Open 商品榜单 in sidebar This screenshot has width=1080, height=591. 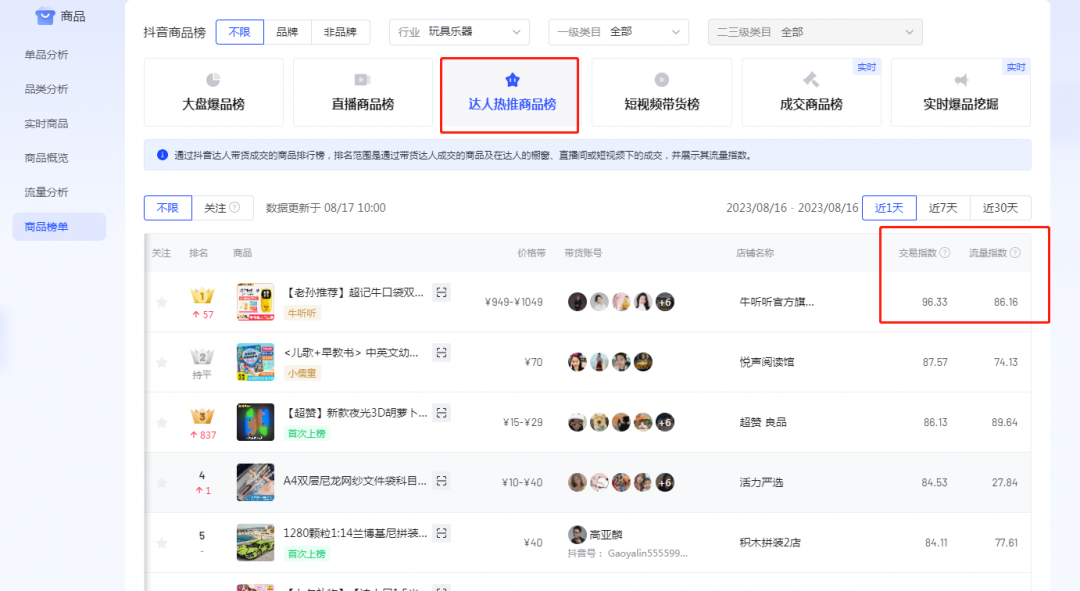[x=59, y=227]
